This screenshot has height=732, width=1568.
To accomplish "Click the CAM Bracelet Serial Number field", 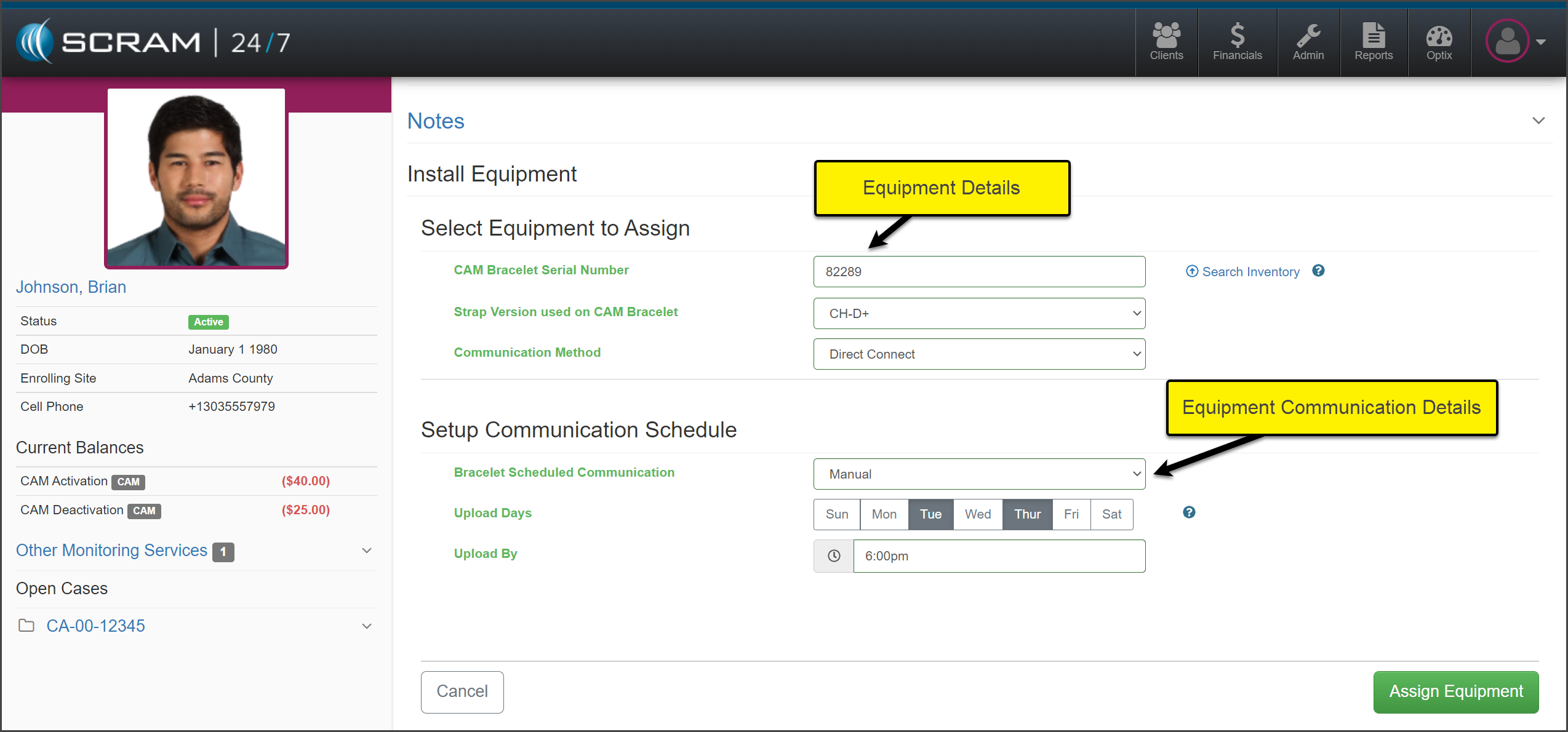I will click(x=978, y=272).
